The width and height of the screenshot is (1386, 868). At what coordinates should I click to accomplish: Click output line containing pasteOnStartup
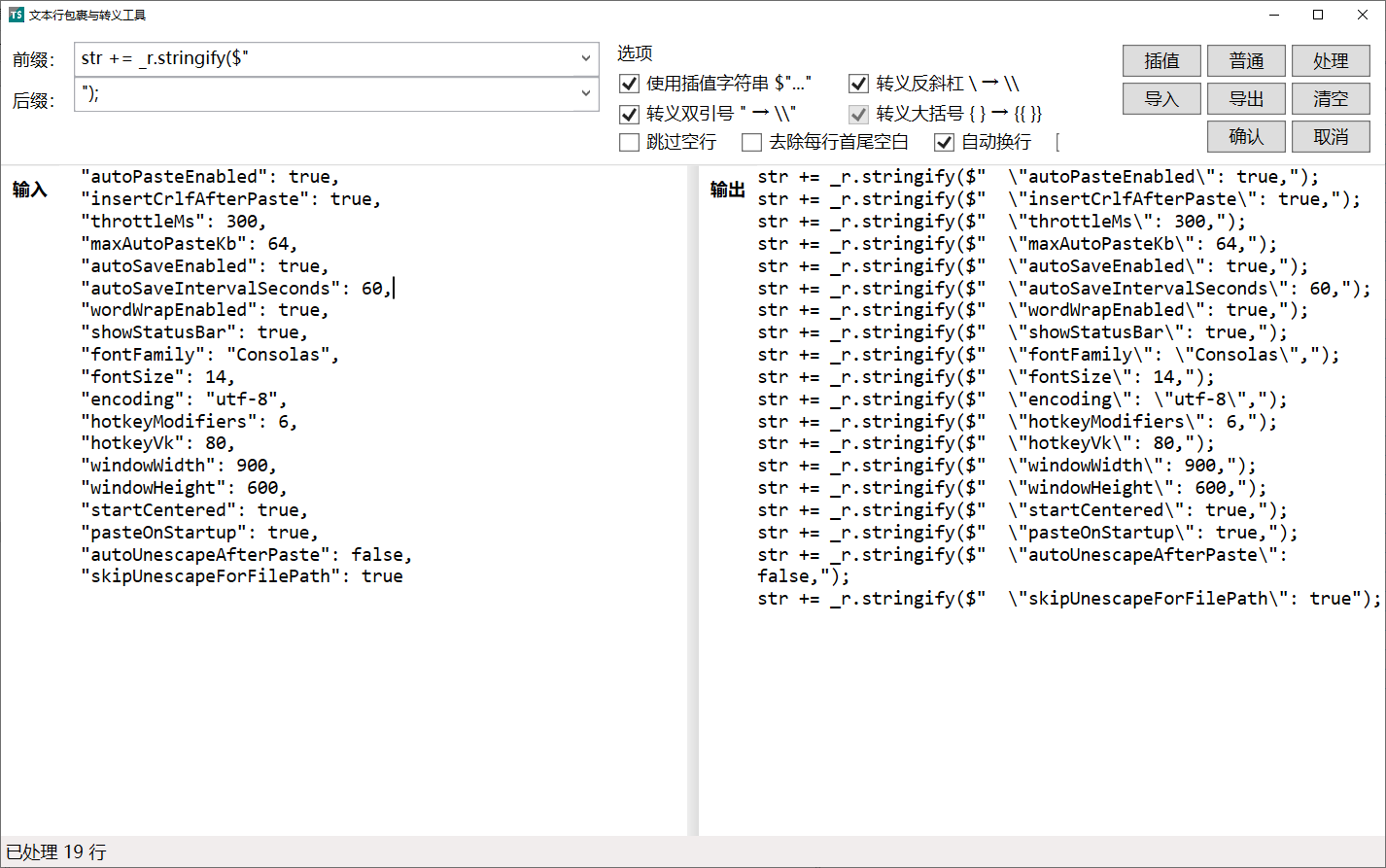1028,533
